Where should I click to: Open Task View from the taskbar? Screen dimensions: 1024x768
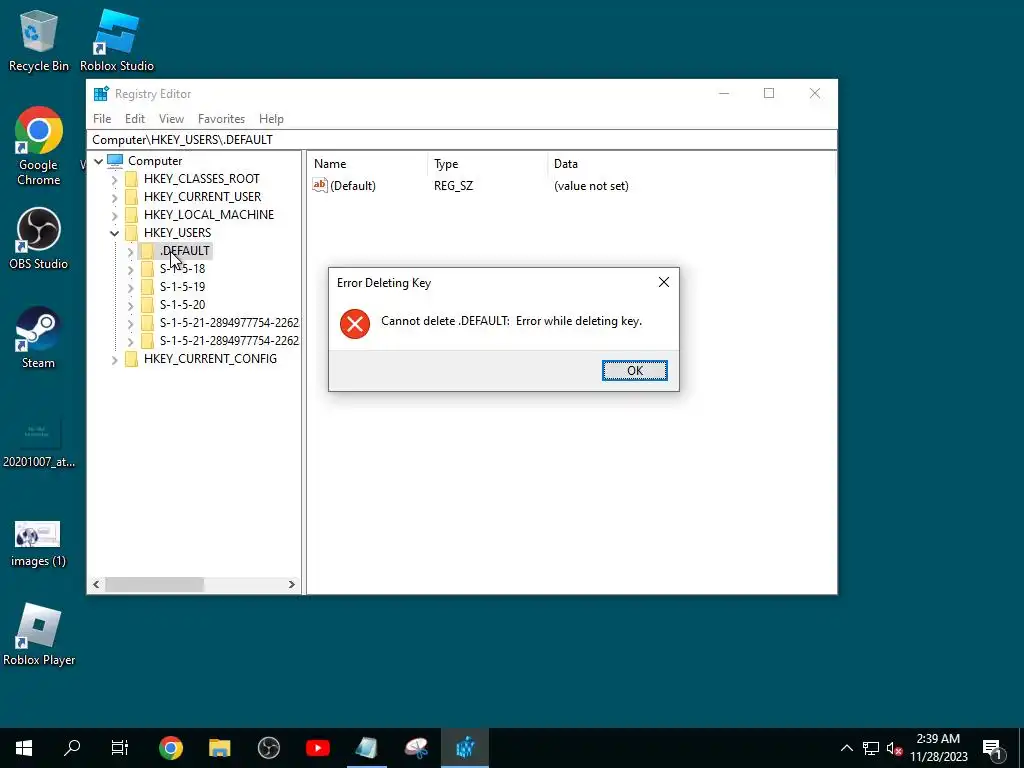120,748
